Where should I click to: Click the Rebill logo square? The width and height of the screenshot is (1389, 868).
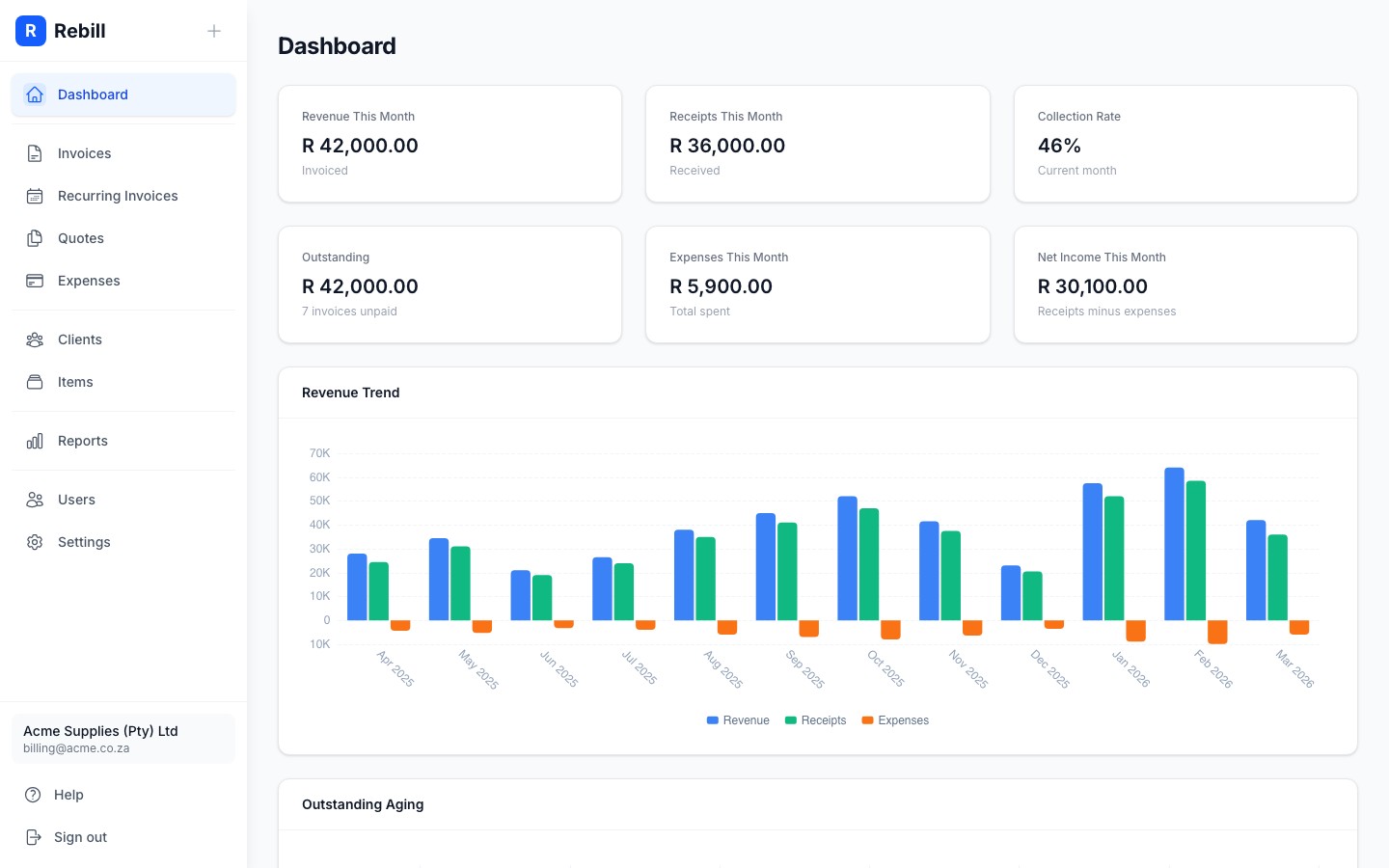point(31,31)
